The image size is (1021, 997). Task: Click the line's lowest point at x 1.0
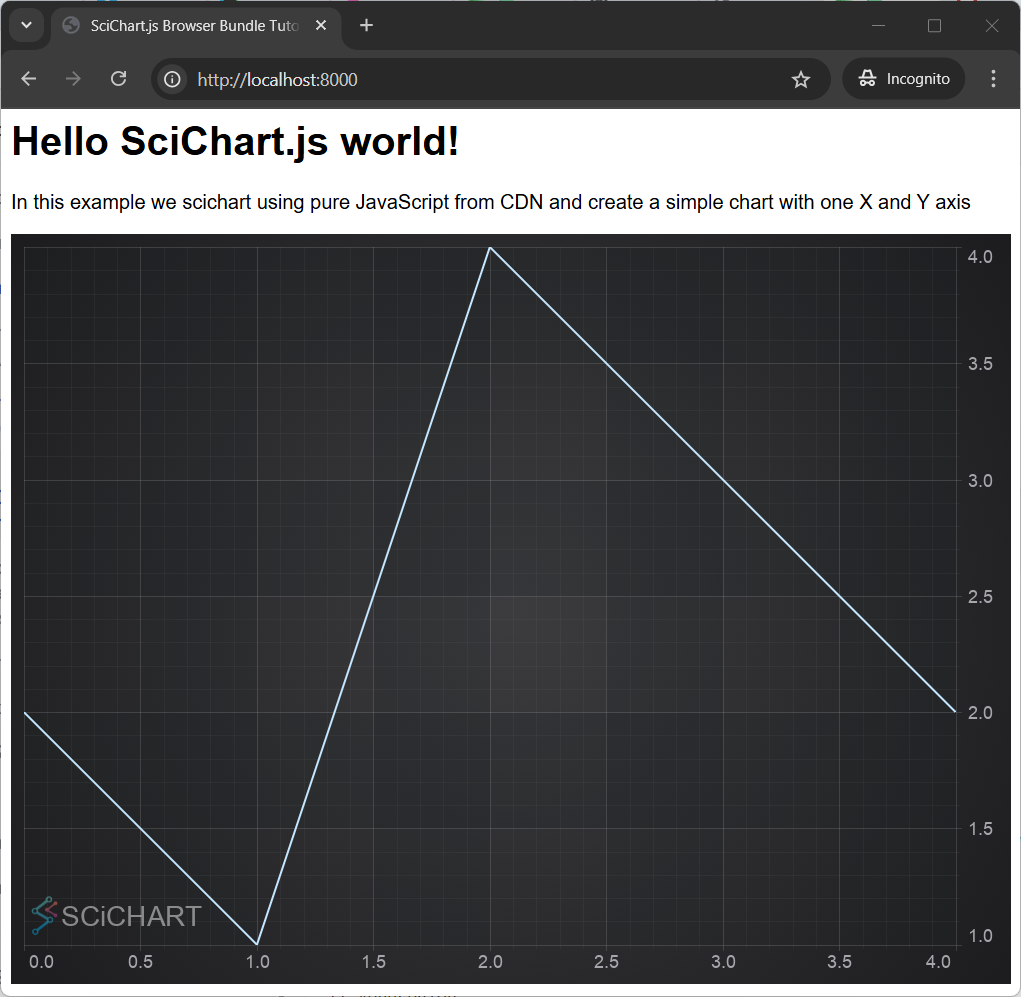pyautogui.click(x=257, y=943)
